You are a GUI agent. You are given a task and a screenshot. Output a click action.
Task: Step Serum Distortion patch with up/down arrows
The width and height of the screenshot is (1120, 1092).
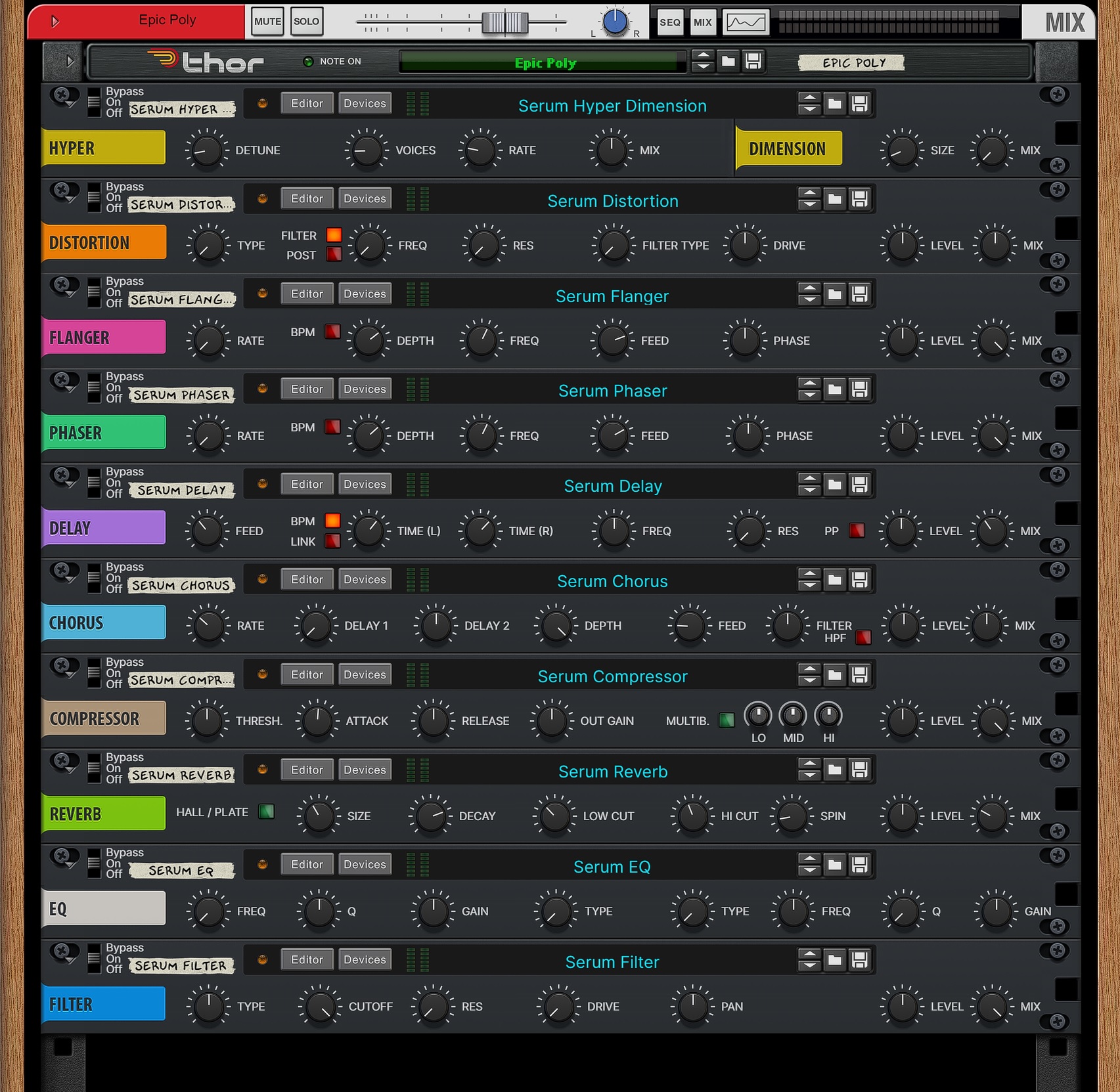click(x=809, y=199)
